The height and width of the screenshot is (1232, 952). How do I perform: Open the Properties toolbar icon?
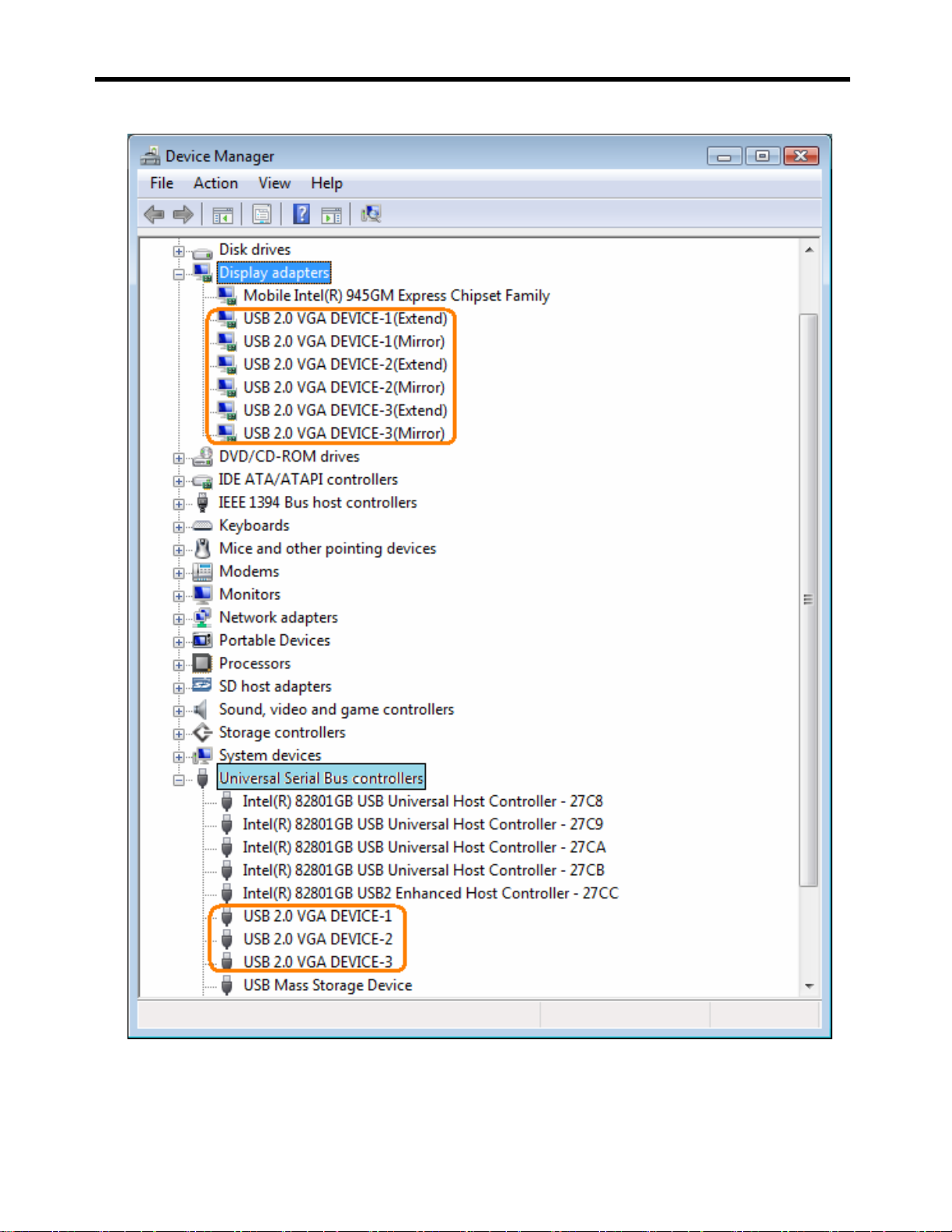[262, 215]
